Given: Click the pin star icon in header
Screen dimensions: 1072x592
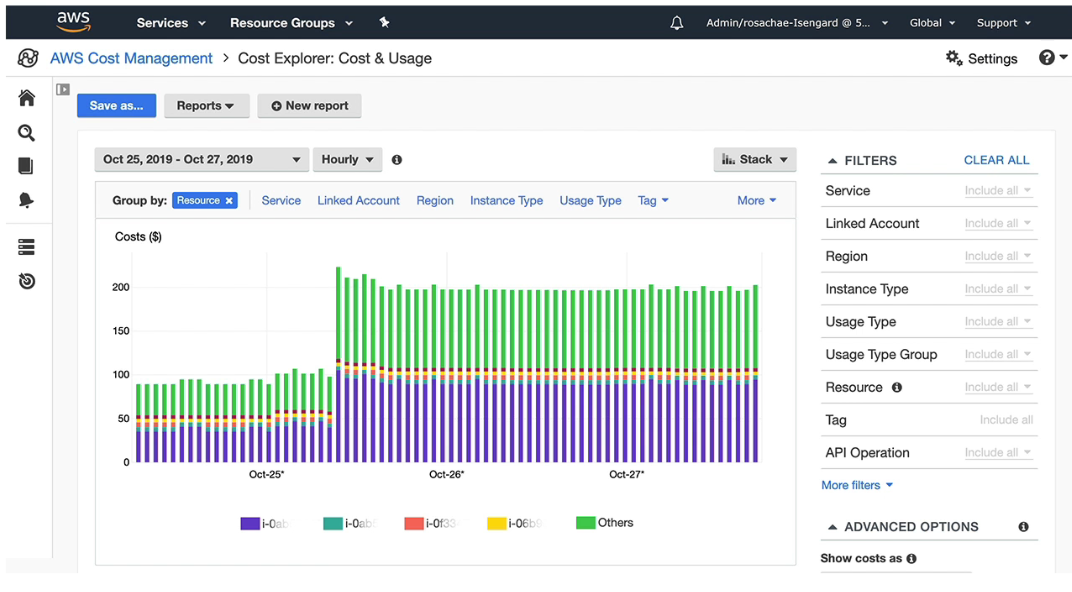Looking at the screenshot, I should point(384,23).
